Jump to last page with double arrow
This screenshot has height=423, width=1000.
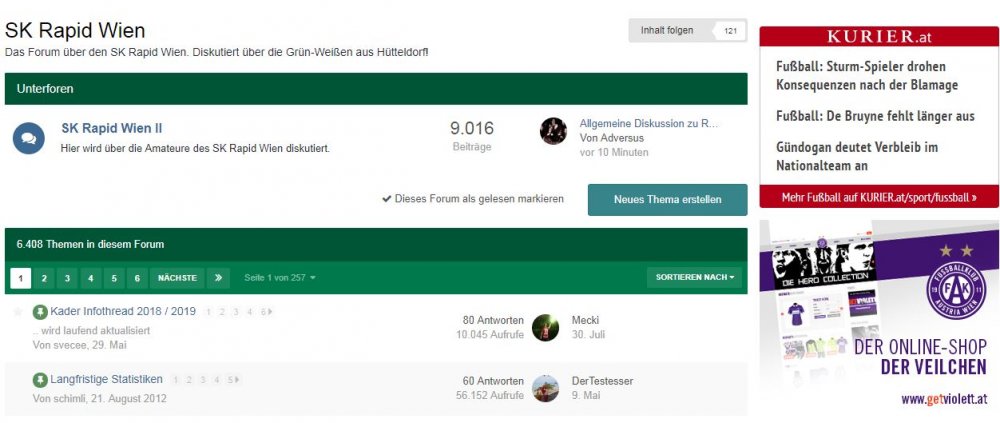(x=218, y=278)
